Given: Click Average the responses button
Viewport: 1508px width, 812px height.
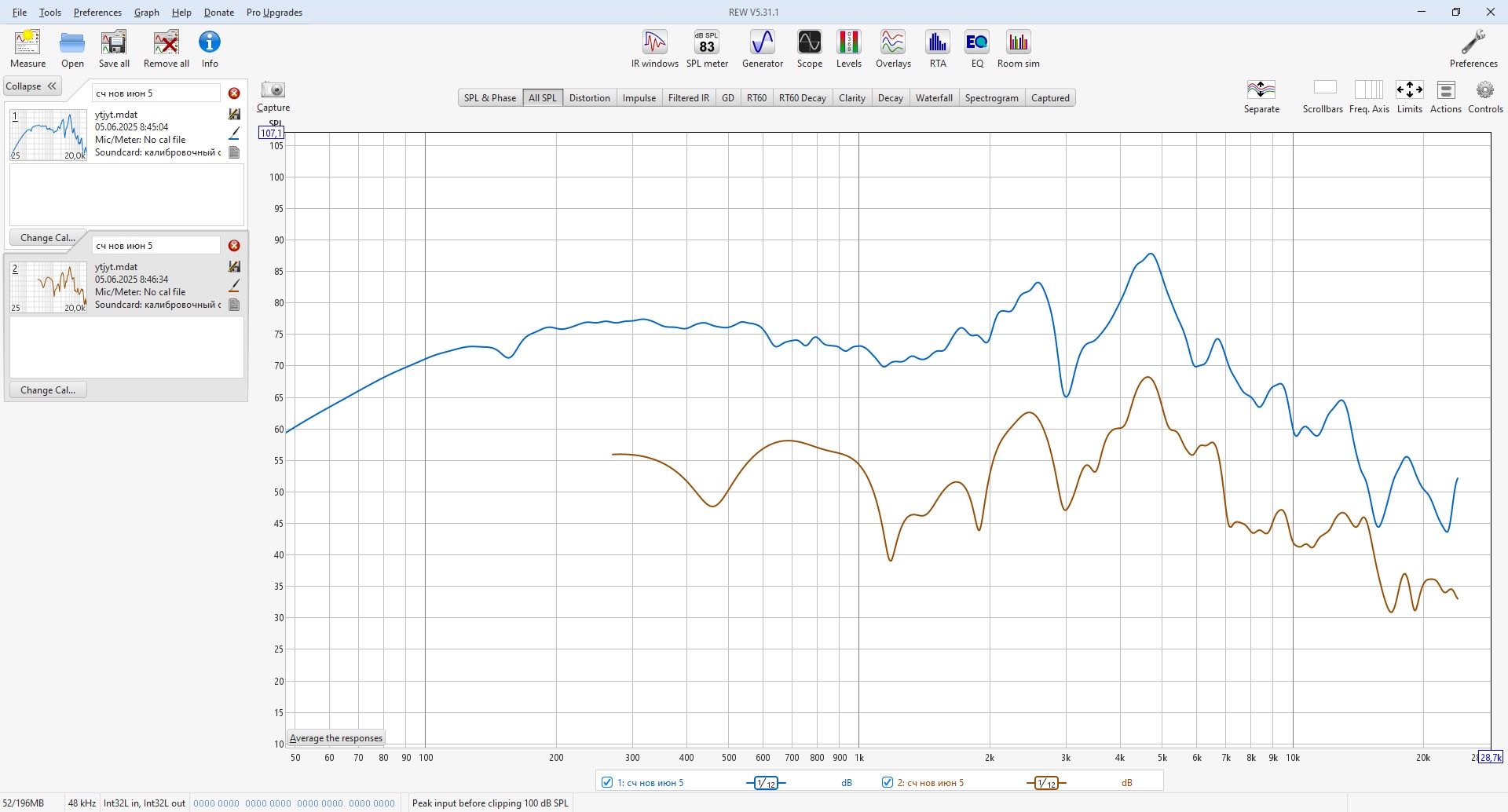Looking at the screenshot, I should [336, 738].
